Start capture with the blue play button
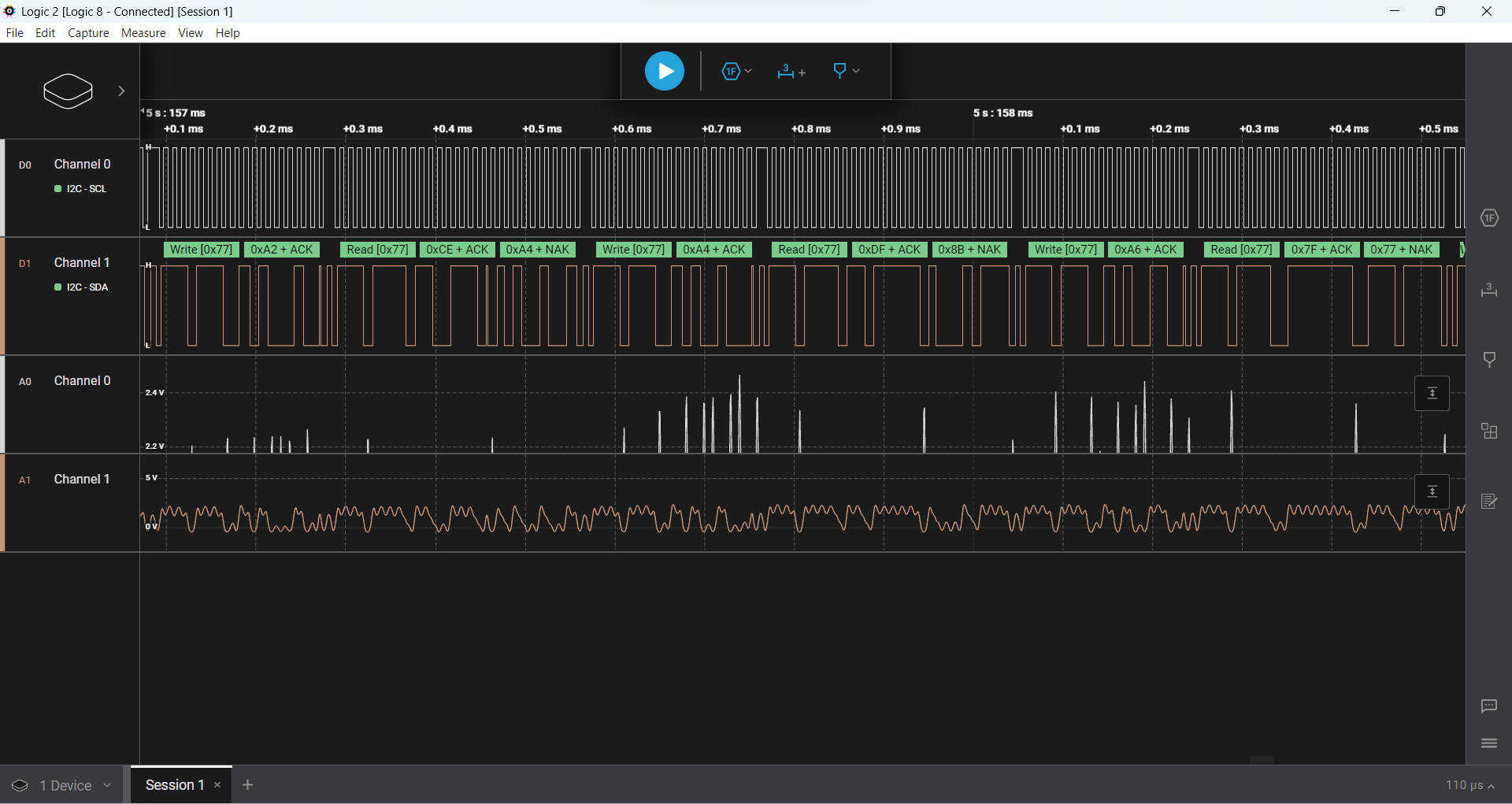 coord(664,71)
